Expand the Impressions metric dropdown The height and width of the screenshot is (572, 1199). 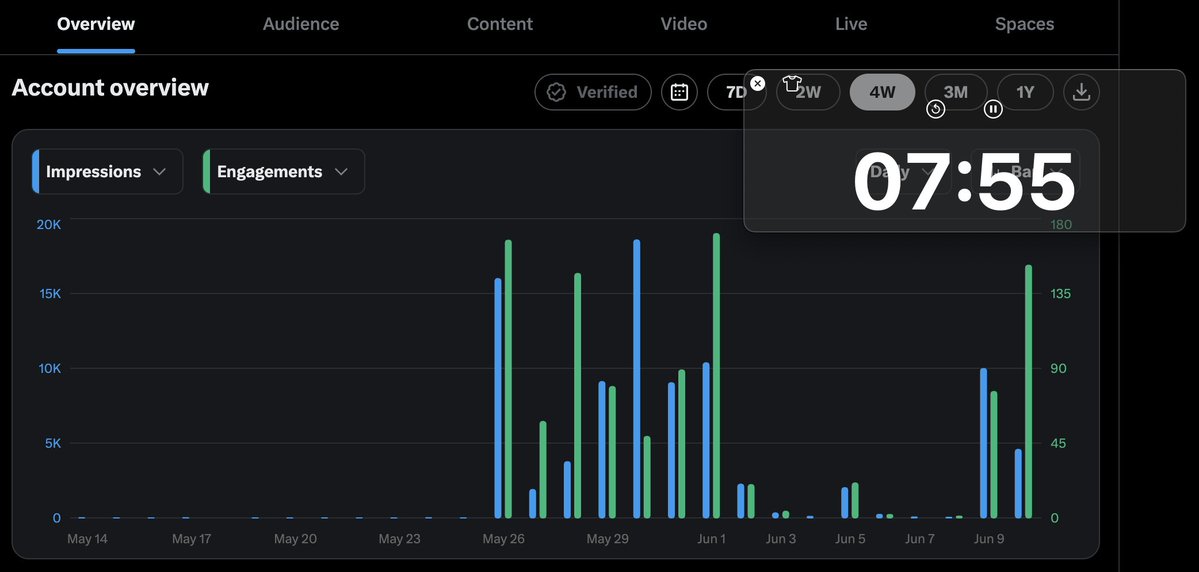(x=107, y=171)
